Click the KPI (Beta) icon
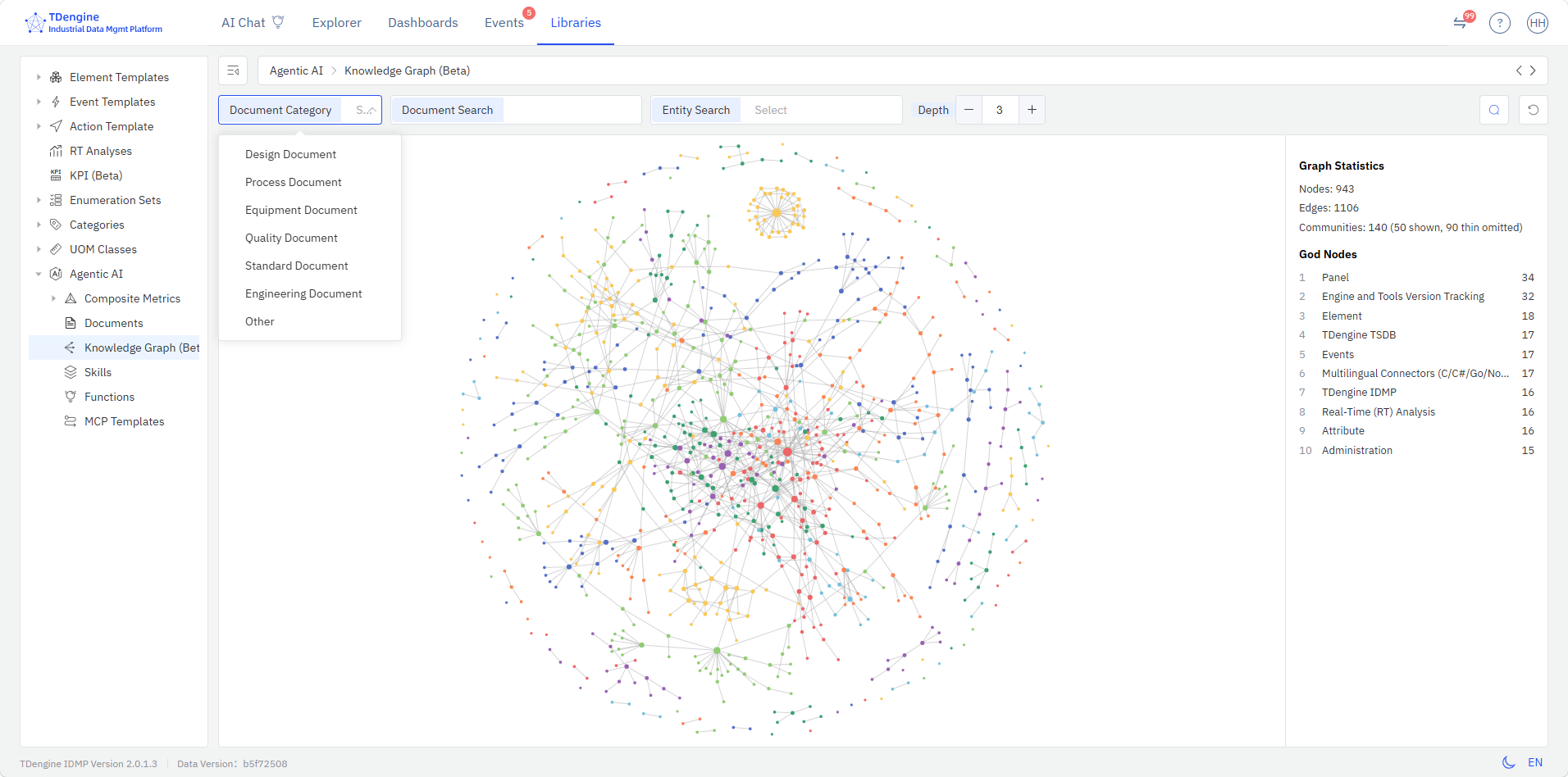 (x=56, y=175)
